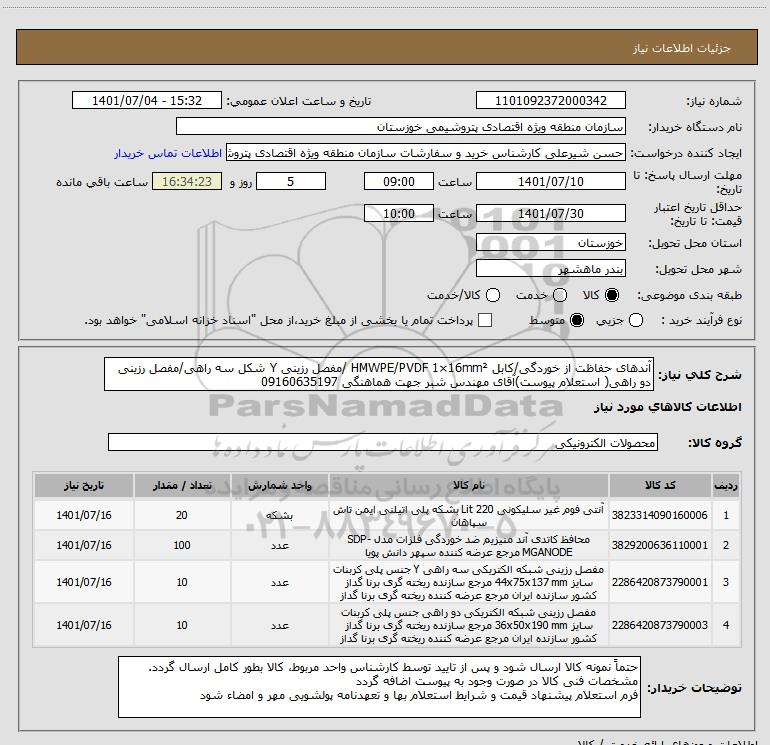Click product name مفصل رزینی دو راهی
This screenshot has width=770, height=745.
click(x=468, y=625)
